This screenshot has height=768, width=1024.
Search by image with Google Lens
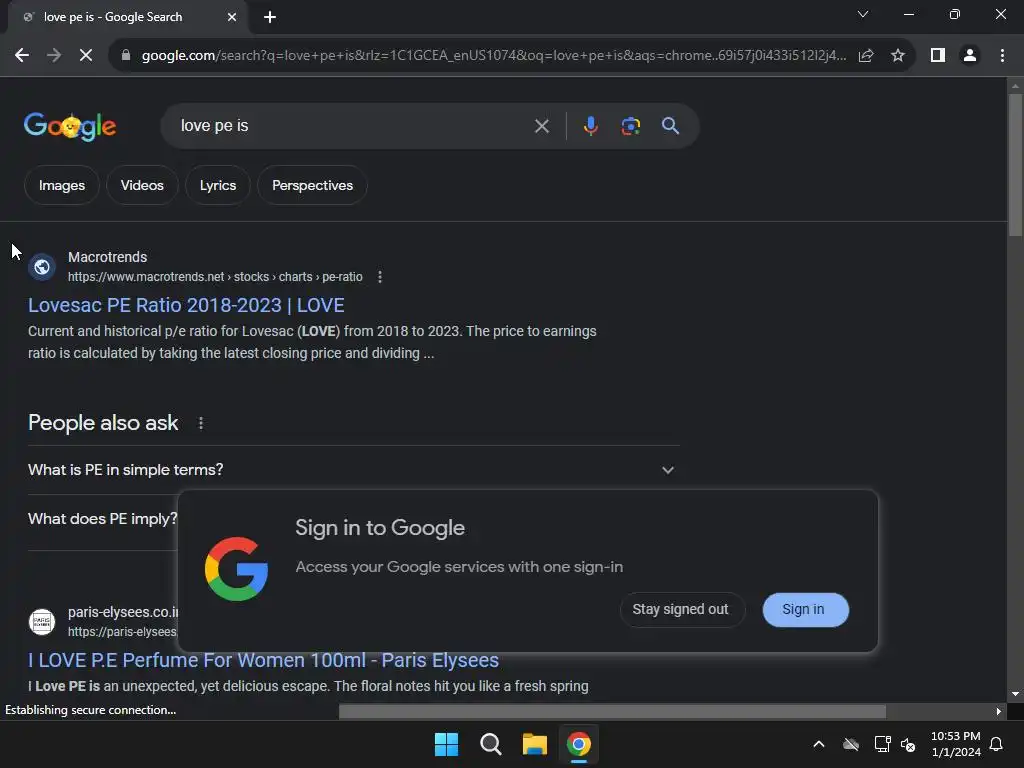(x=631, y=126)
